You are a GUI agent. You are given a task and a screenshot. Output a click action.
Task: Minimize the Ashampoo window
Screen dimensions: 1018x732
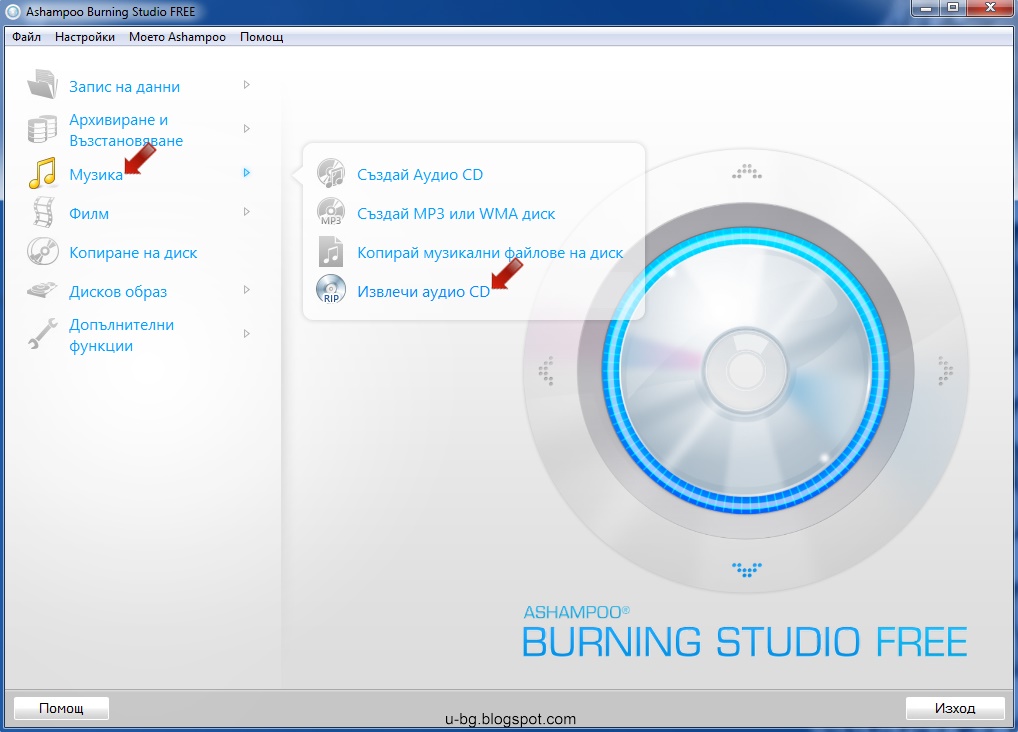pyautogui.click(x=926, y=8)
